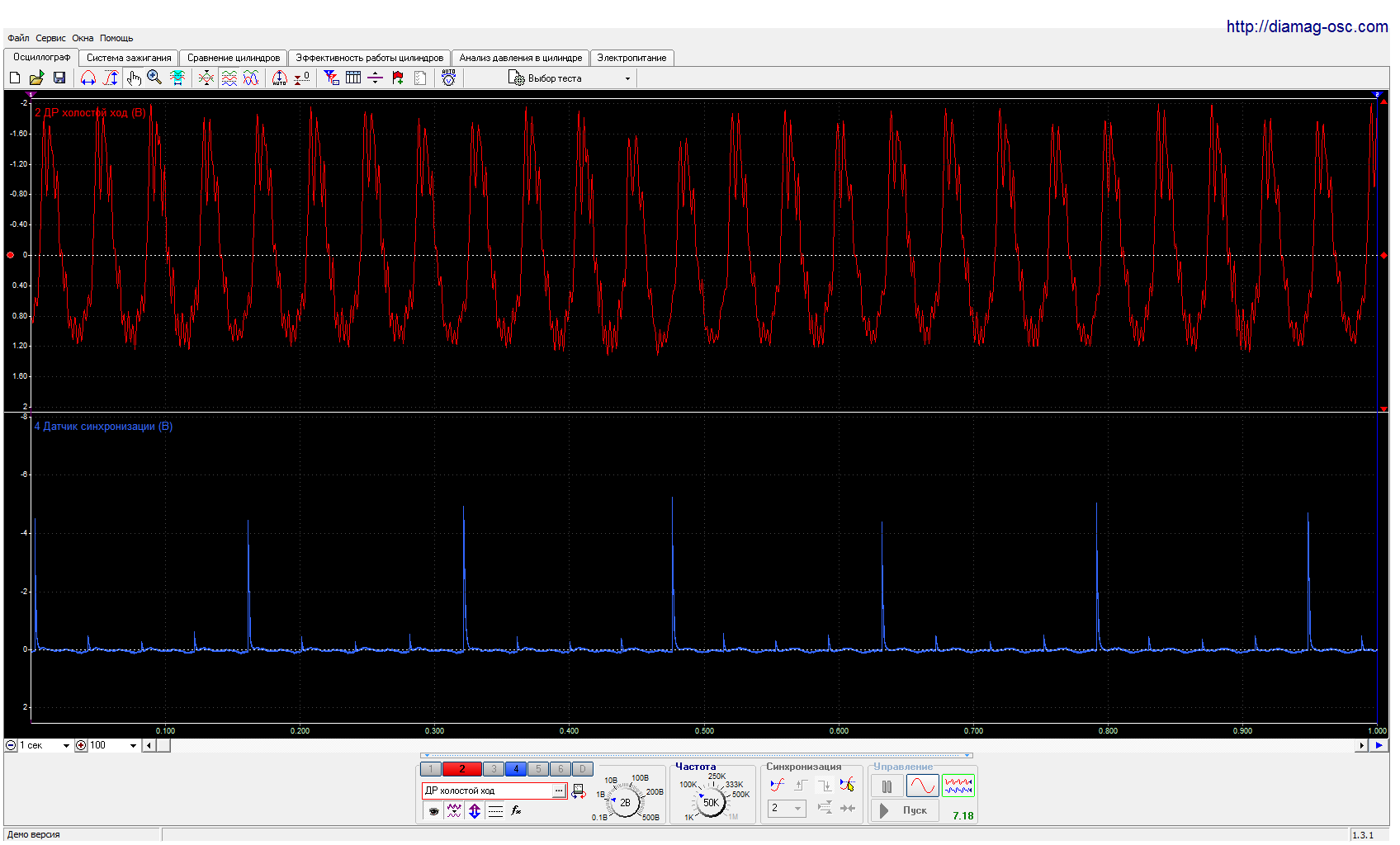This screenshot has width=1400, height=845.
Task: Click the dashed line style icon
Action: [x=495, y=811]
